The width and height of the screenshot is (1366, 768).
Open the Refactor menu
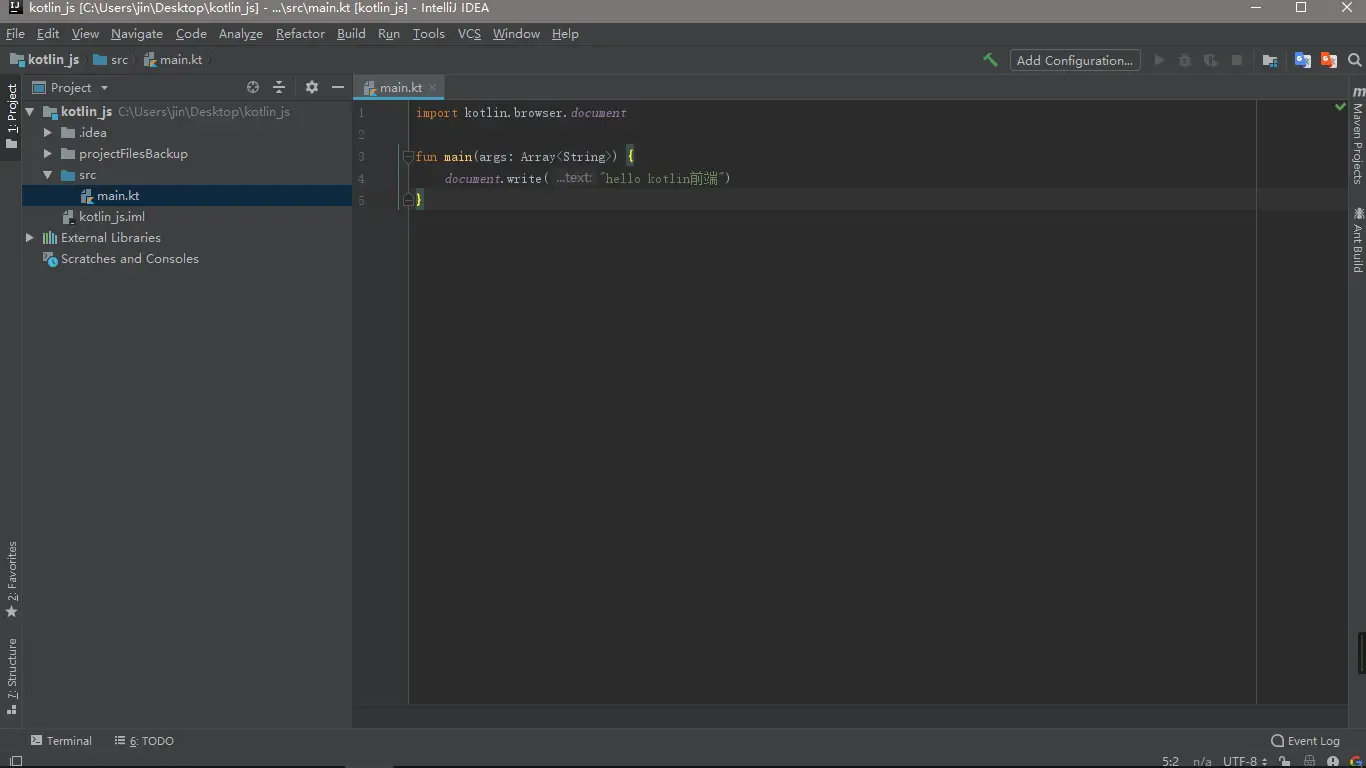(300, 34)
